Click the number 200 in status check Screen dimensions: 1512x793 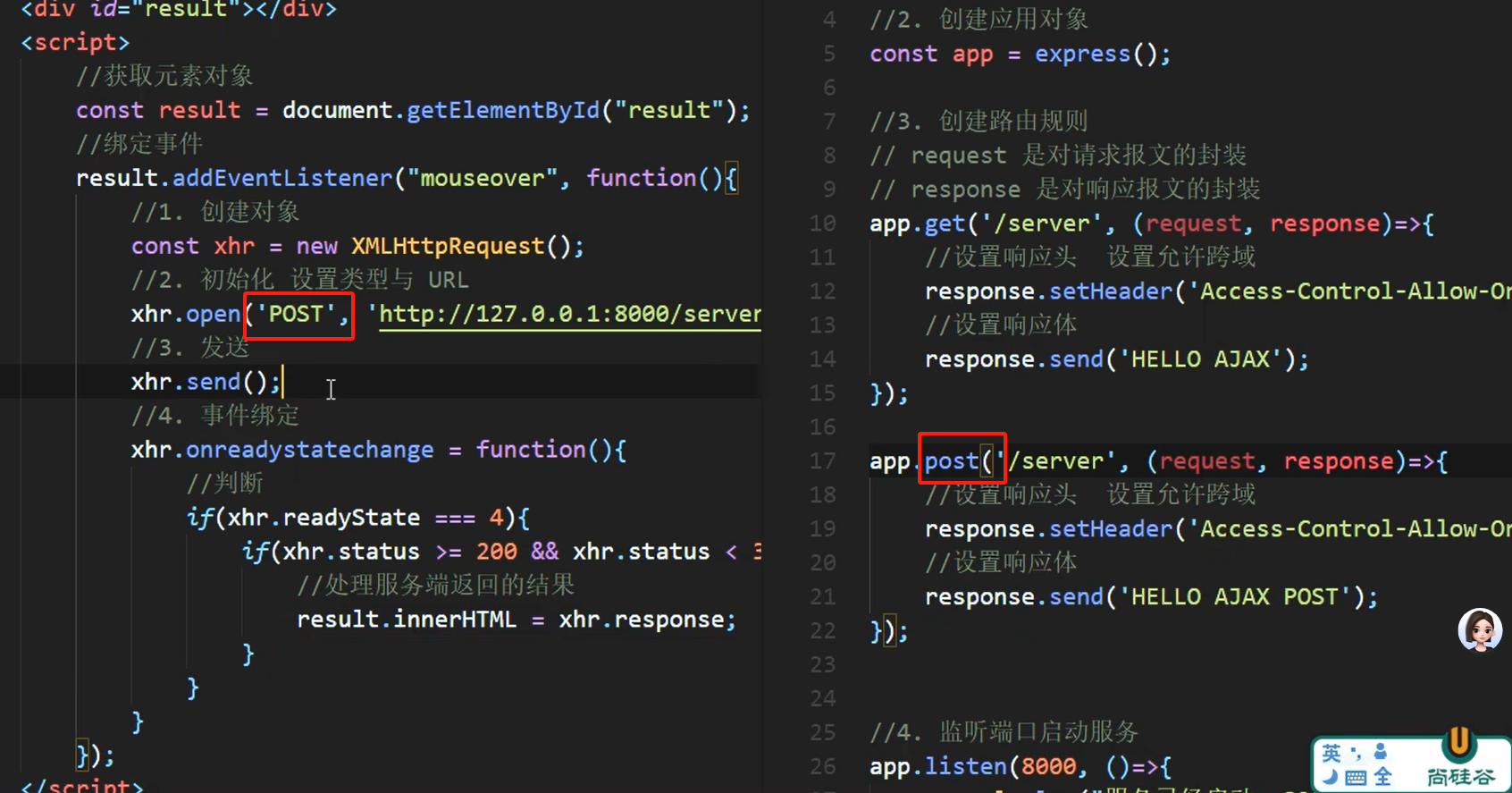pos(496,552)
